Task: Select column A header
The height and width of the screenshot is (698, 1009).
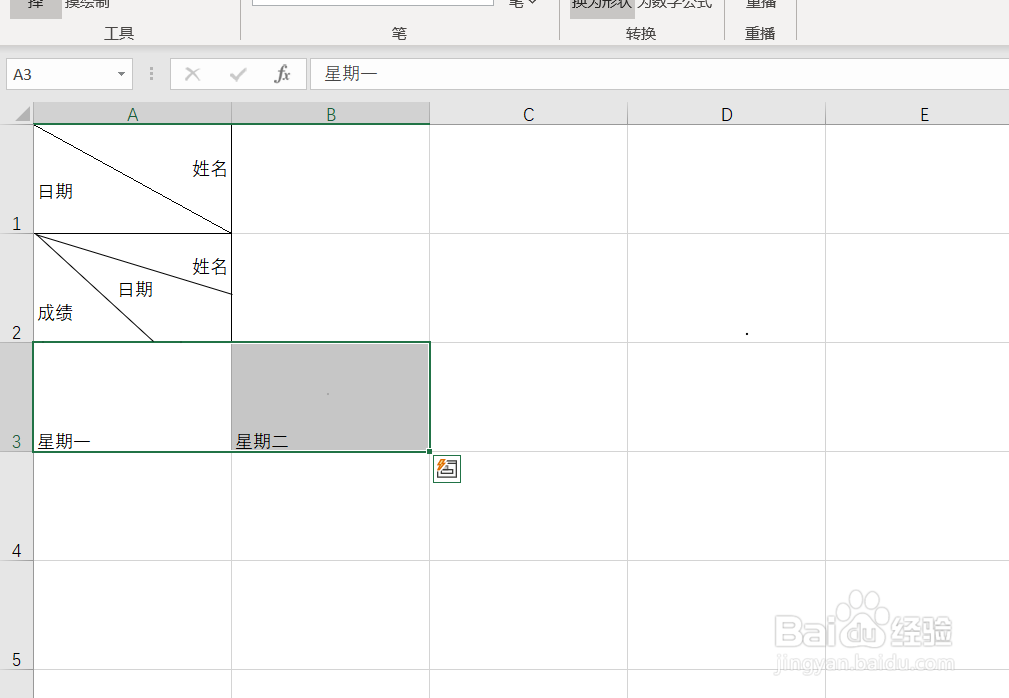Action: [x=133, y=114]
